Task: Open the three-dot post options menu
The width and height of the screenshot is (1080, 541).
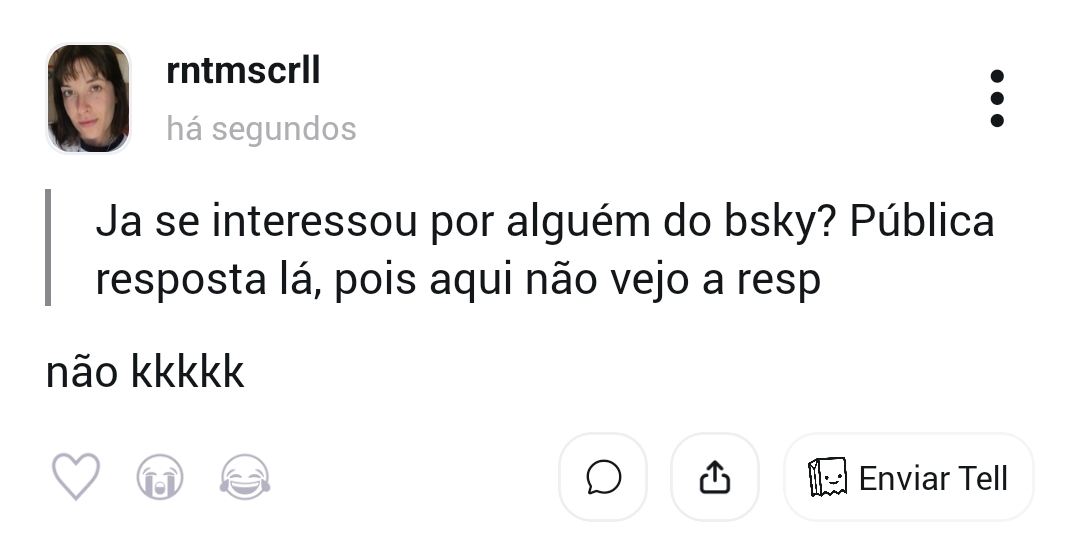Action: 996,98
